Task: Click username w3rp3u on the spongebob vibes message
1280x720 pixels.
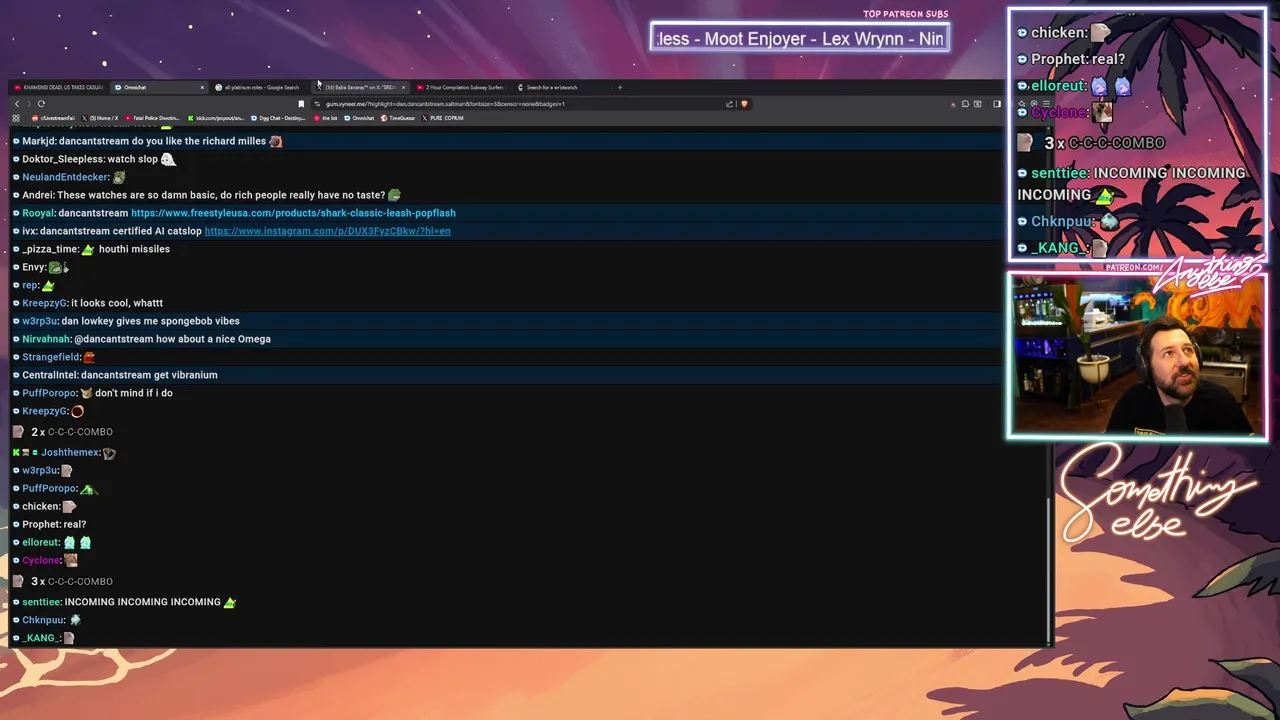Action: click(40, 321)
